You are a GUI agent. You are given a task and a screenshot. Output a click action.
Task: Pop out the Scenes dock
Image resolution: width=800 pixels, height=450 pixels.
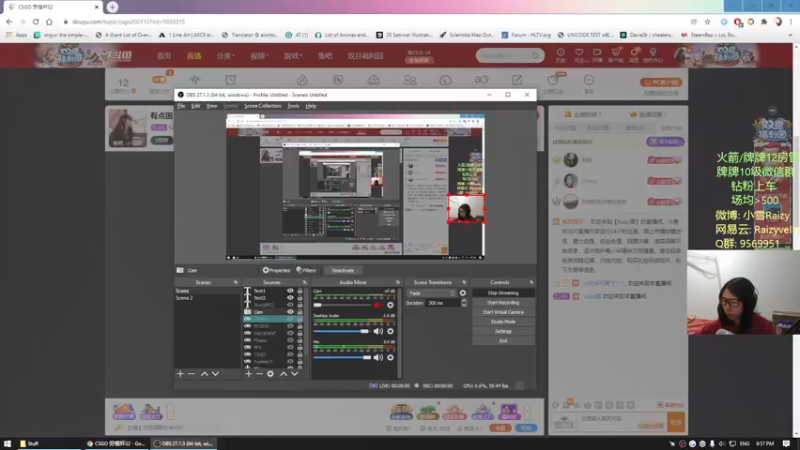(x=236, y=282)
